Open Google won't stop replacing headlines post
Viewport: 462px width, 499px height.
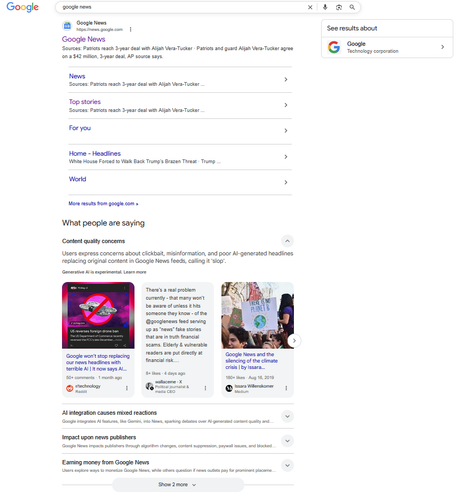coord(98,362)
